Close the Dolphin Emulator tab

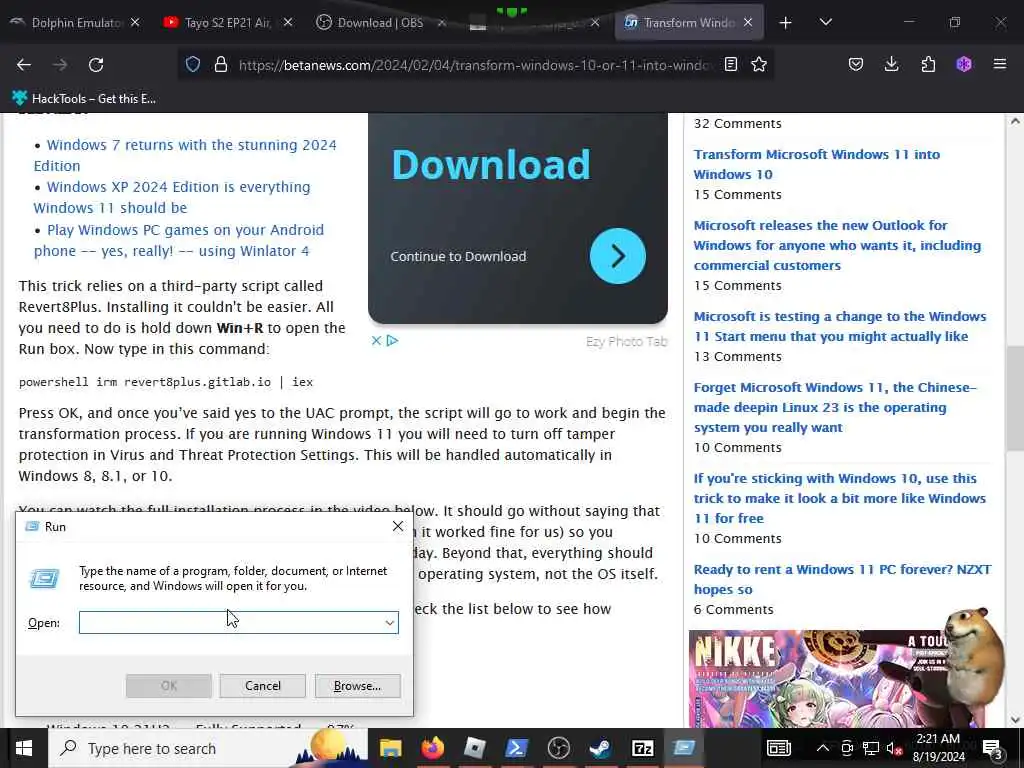pyautogui.click(x=135, y=23)
